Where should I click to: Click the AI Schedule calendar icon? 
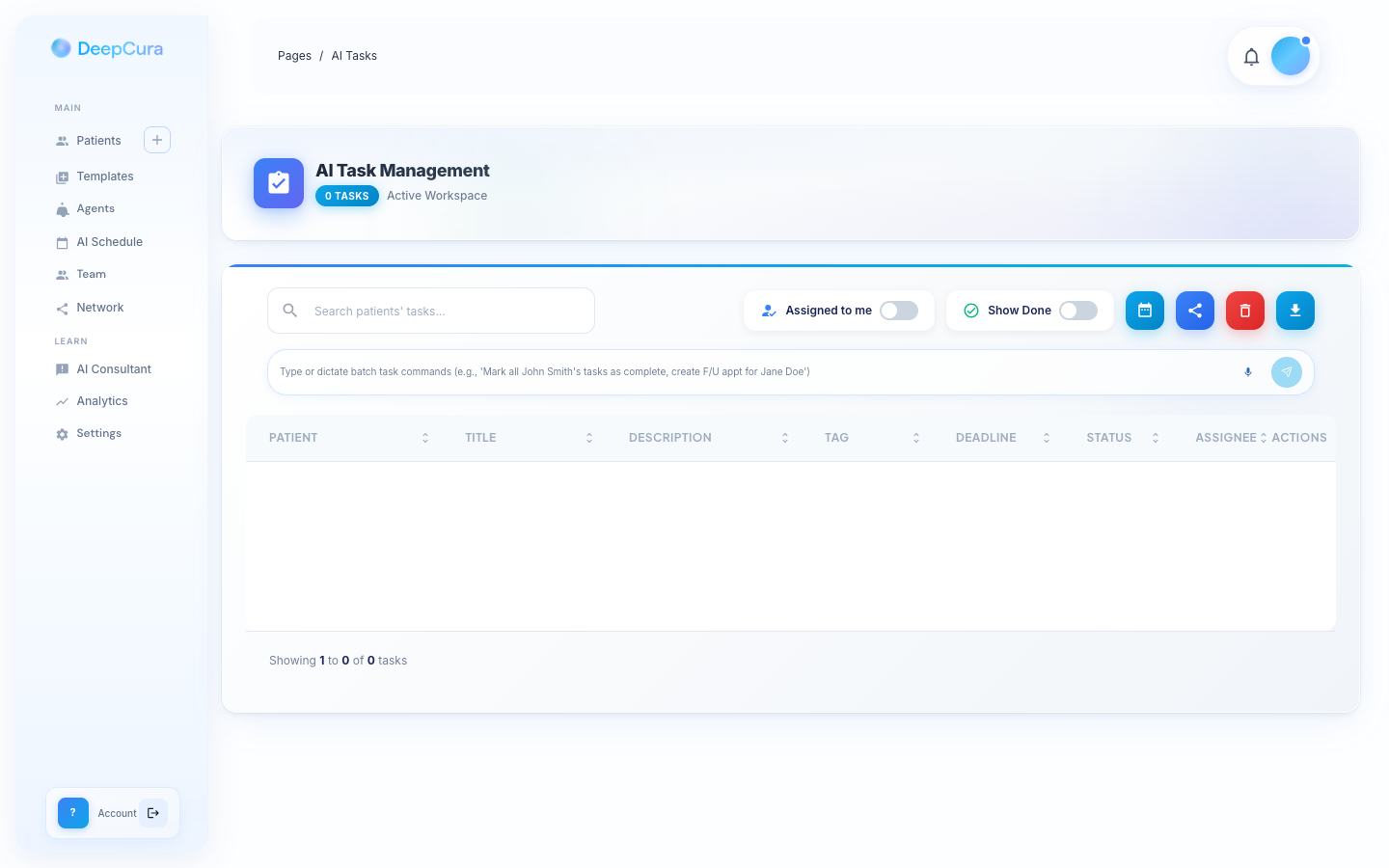pyautogui.click(x=62, y=242)
